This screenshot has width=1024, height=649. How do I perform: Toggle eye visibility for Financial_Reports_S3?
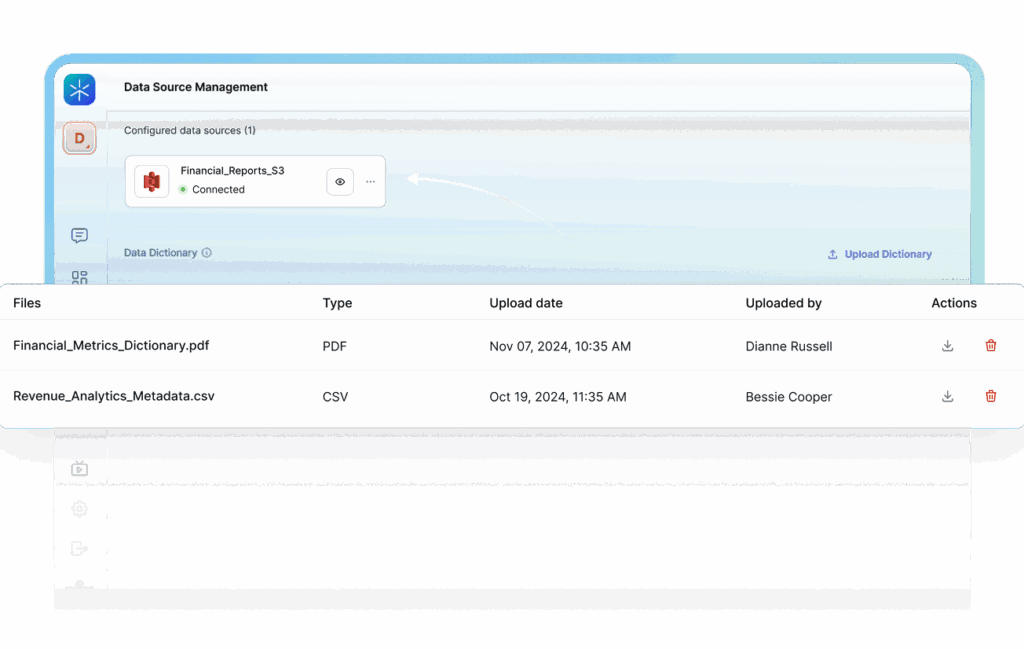click(x=340, y=182)
